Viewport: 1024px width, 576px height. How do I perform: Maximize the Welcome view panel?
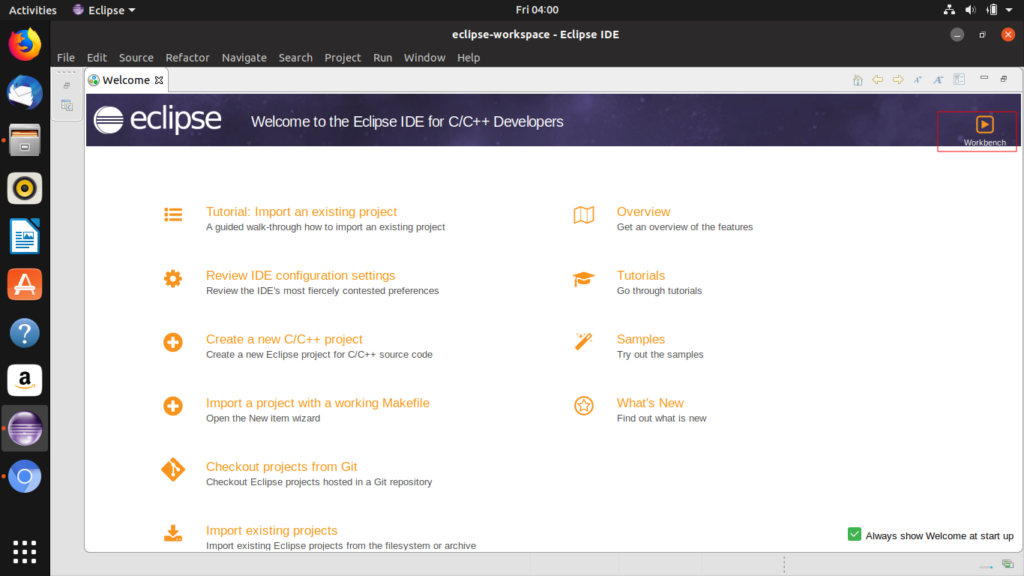tap(1004, 78)
